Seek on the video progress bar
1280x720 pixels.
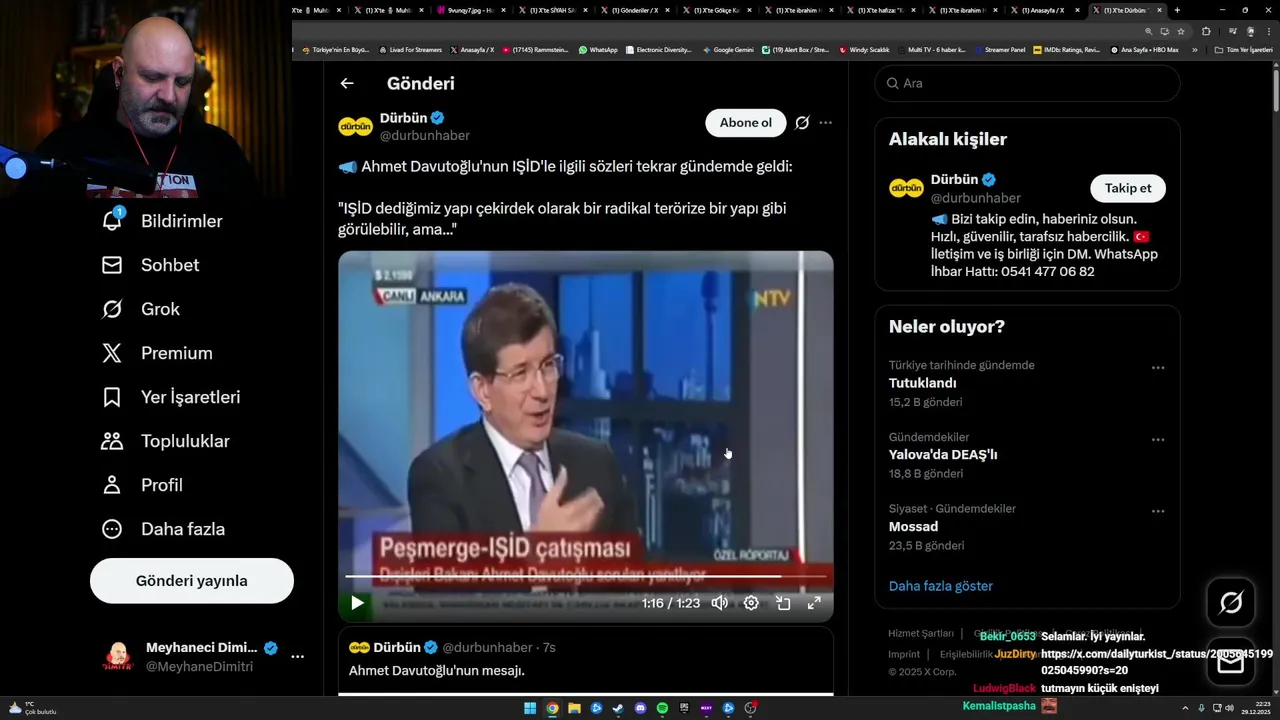click(586, 576)
